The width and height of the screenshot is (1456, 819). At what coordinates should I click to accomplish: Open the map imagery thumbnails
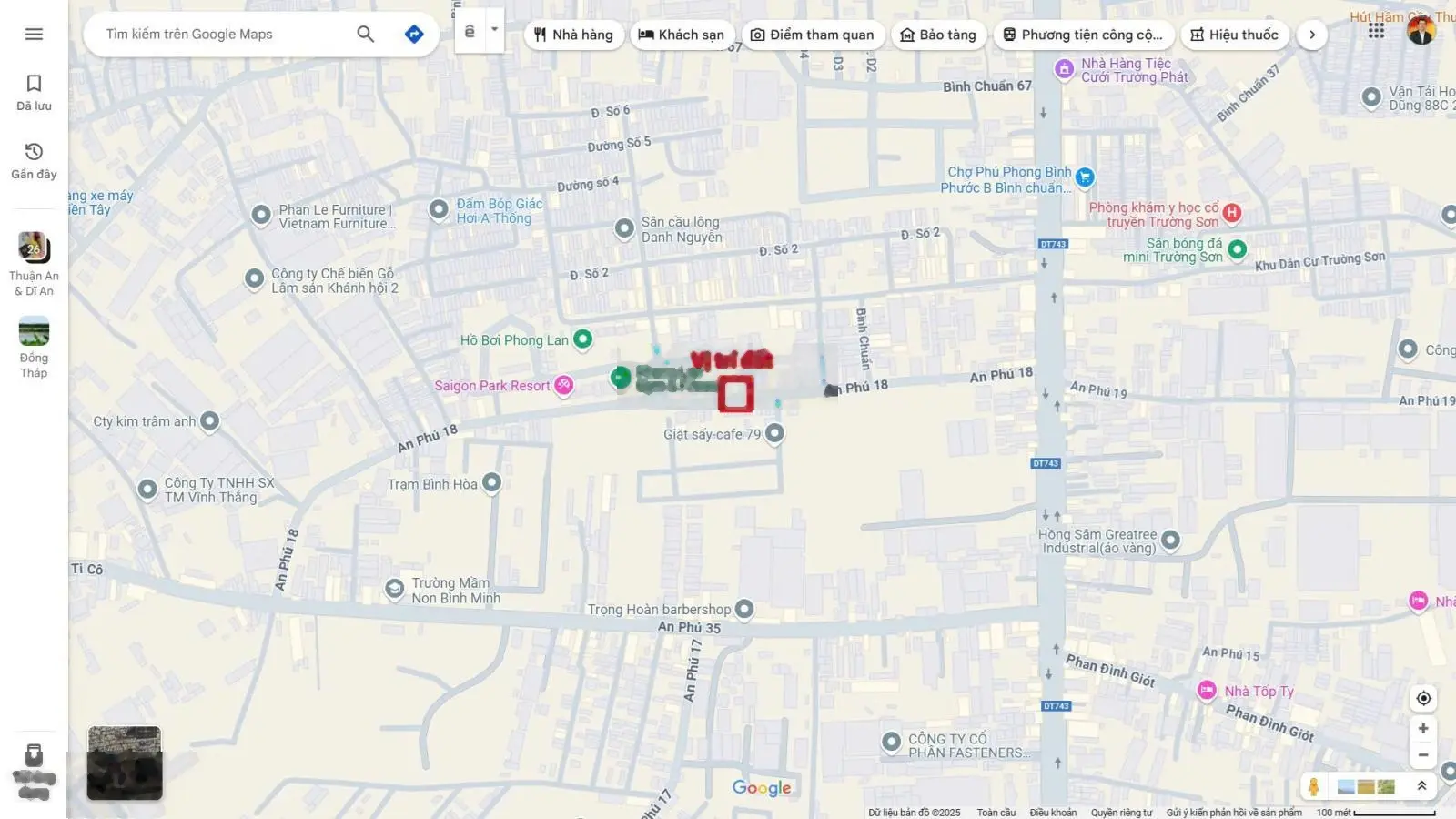click(1366, 786)
